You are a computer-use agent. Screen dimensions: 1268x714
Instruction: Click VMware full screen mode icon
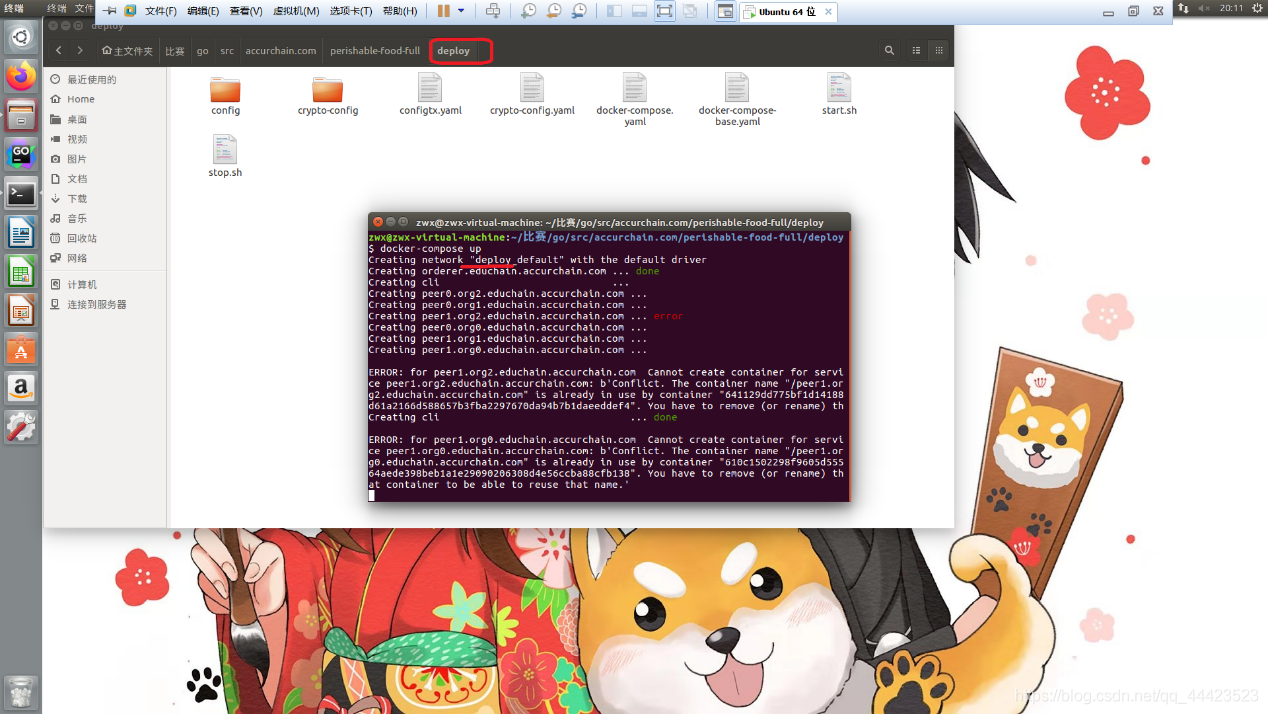click(665, 11)
